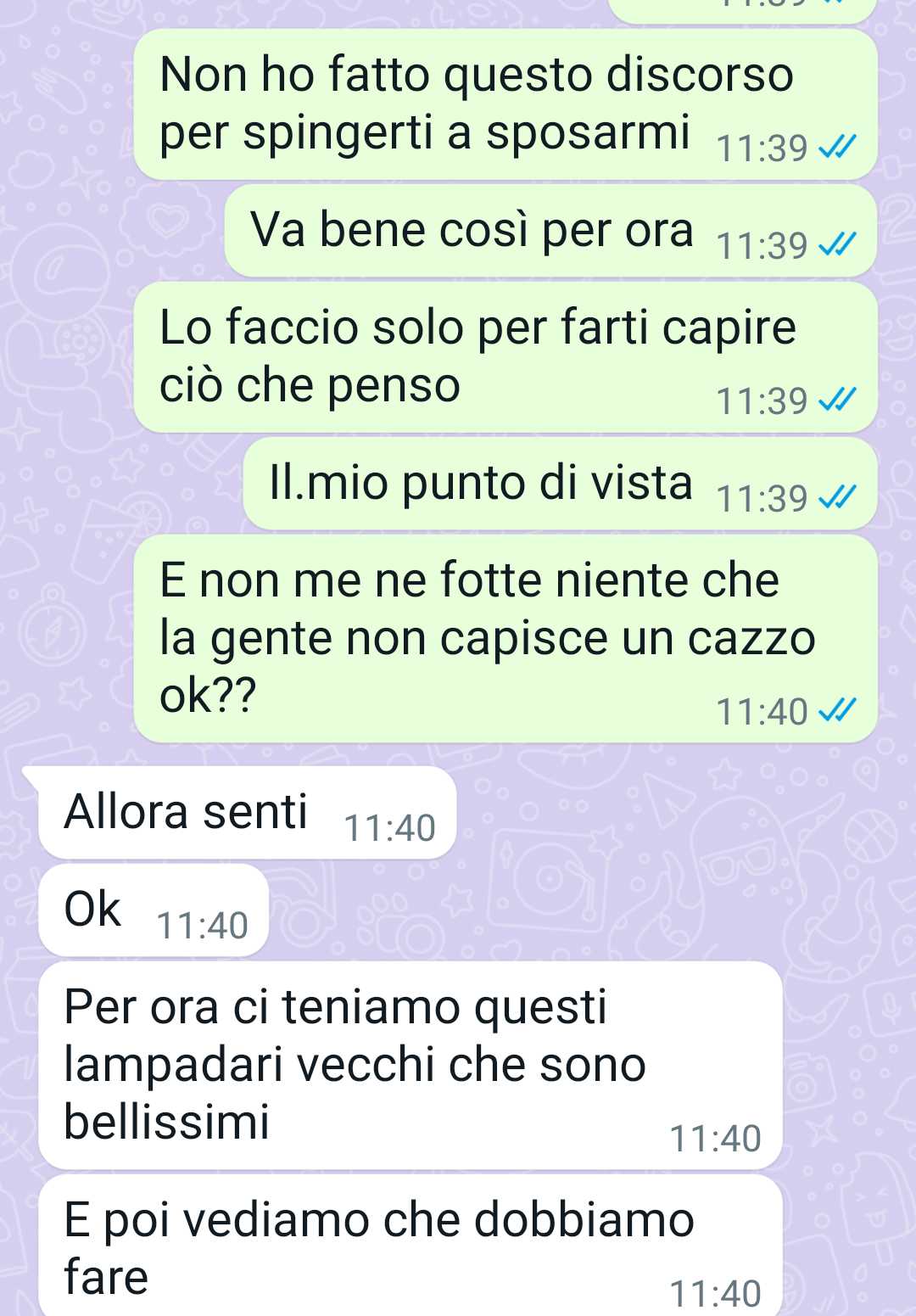Click the double-check icon on the 'ok??' message
This screenshot has height=1316, width=916.
click(837, 711)
